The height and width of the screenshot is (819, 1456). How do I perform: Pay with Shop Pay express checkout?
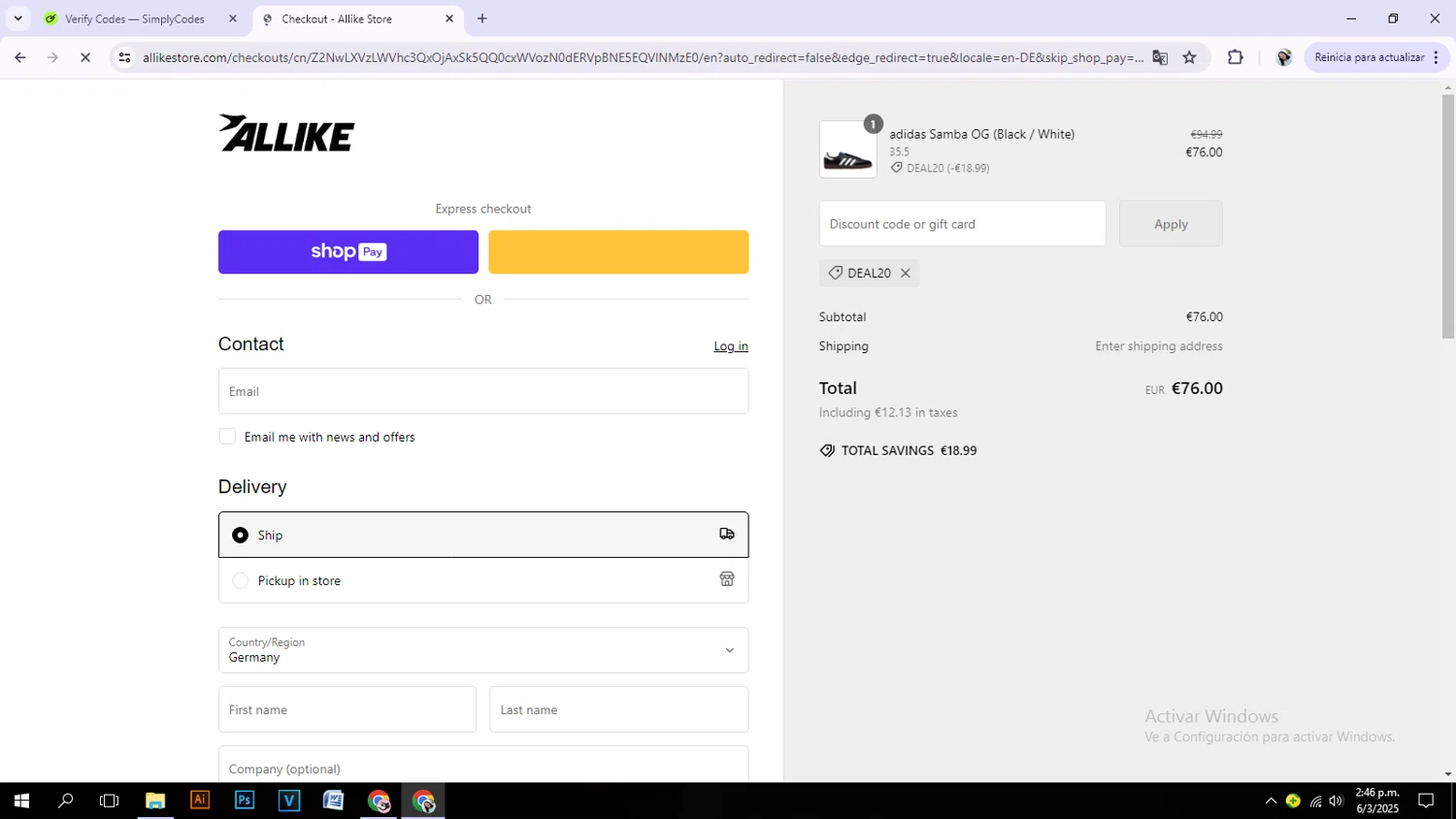348,252
